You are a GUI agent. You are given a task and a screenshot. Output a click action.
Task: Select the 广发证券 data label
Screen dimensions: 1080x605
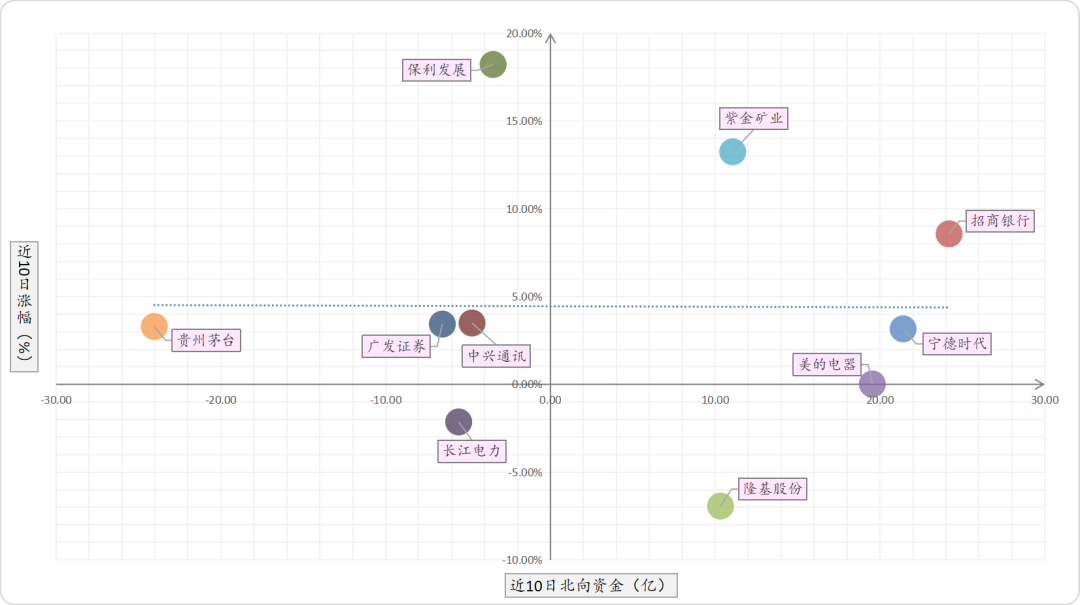(x=397, y=346)
